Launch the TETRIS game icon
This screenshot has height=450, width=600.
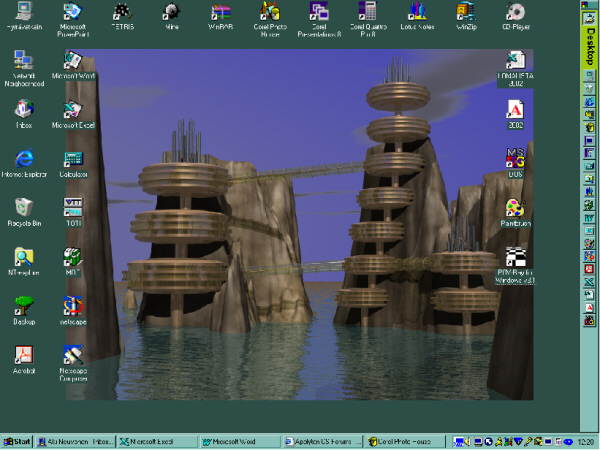click(x=122, y=16)
